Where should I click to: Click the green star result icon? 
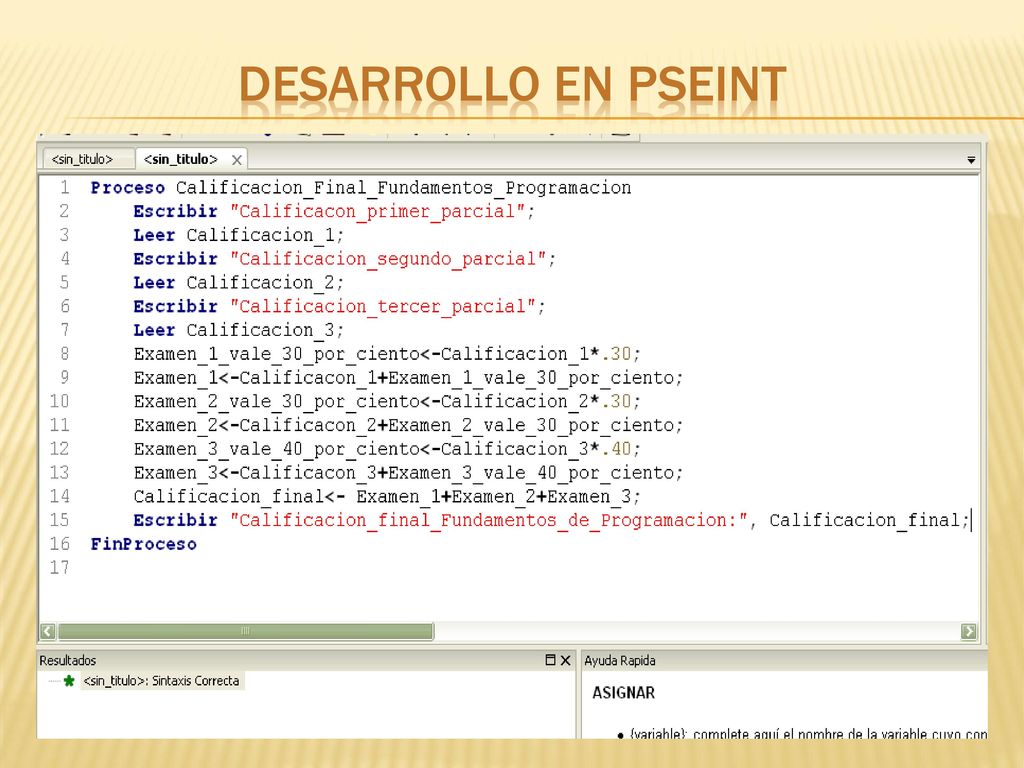pyautogui.click(x=69, y=681)
